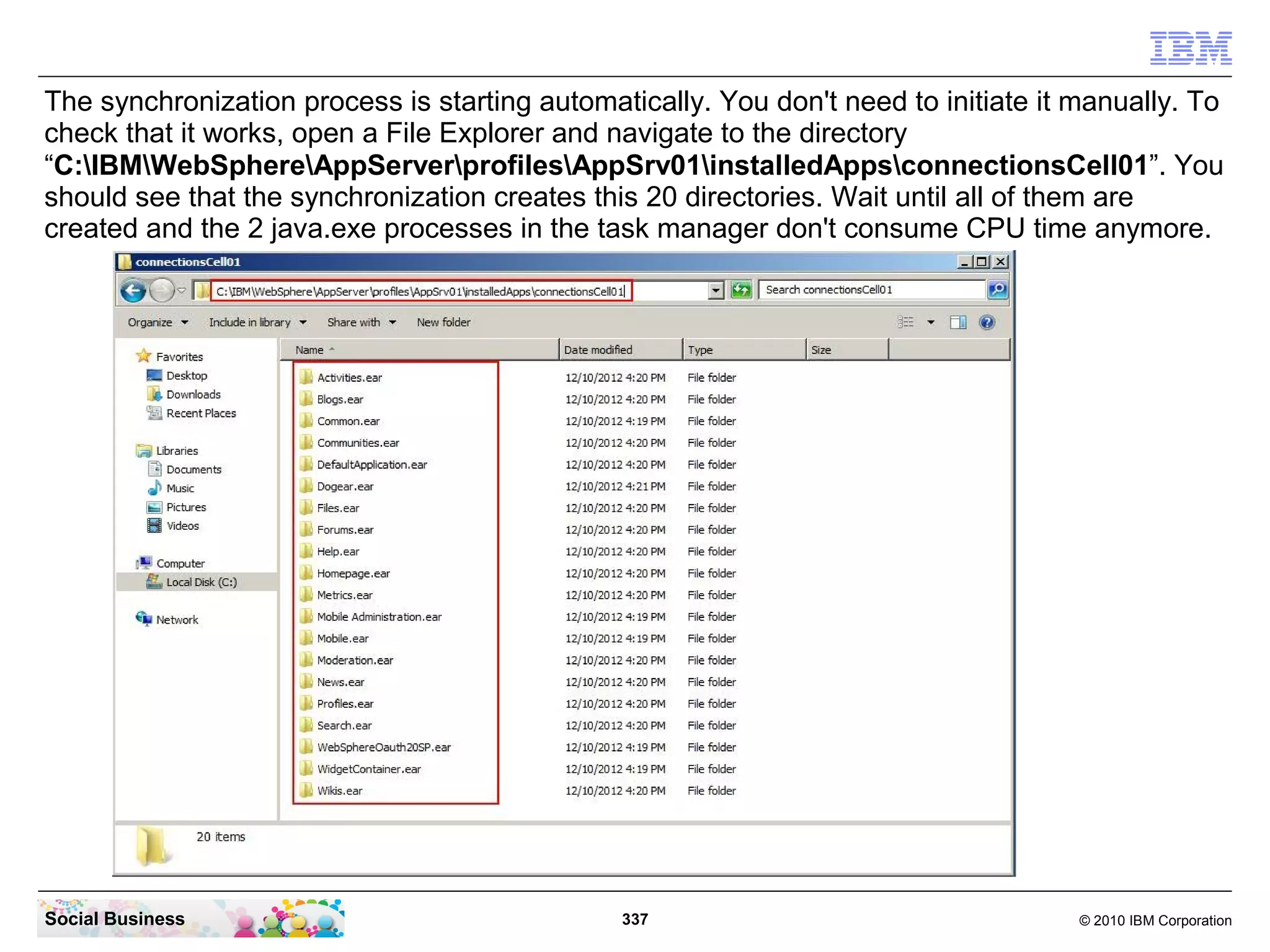The height and width of the screenshot is (952, 1270).
Task: Sort by the Name column header
Action: pos(420,350)
